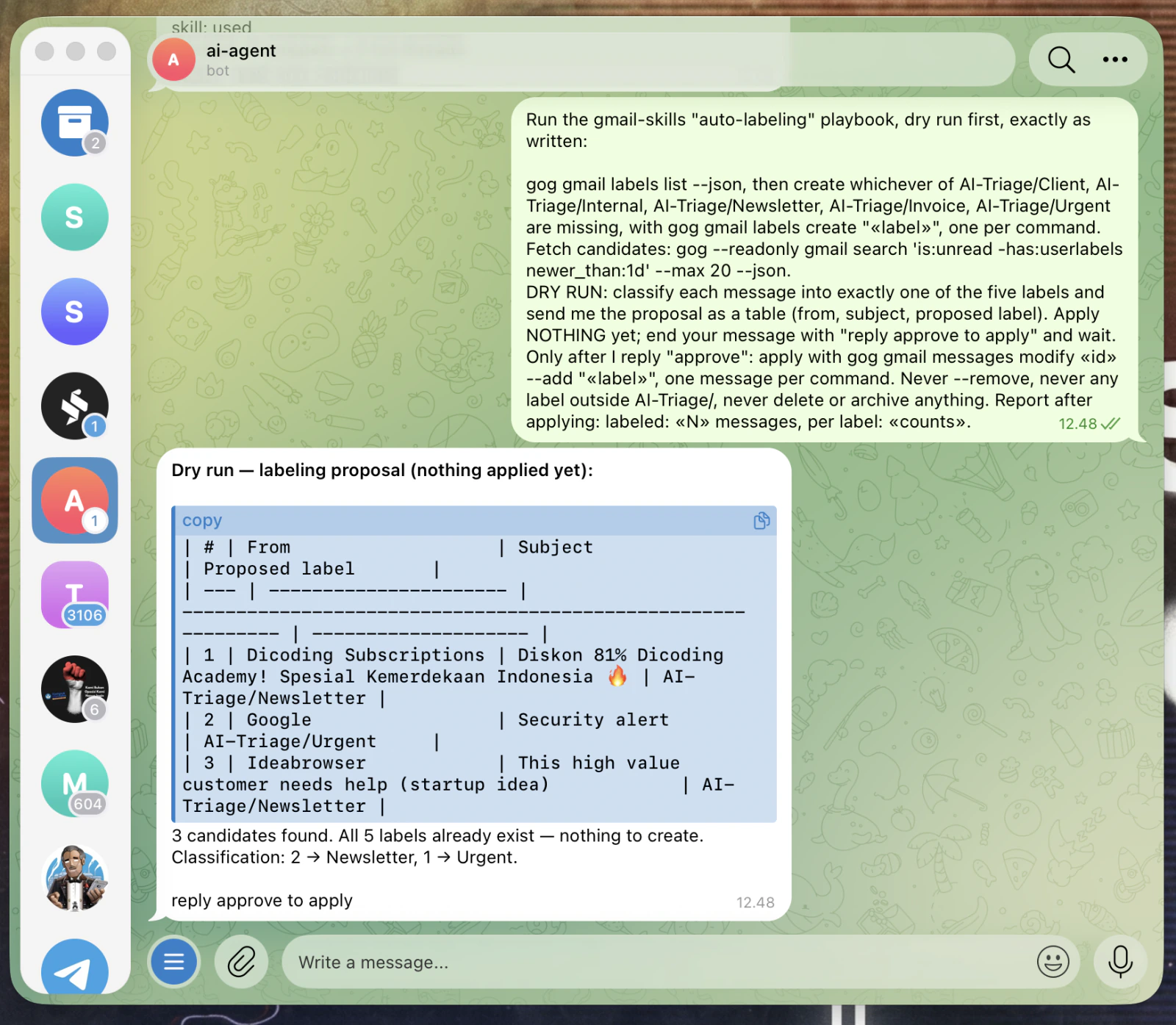Attach a file with the paperclip icon
This screenshot has height=1025, width=1176.
241,962
